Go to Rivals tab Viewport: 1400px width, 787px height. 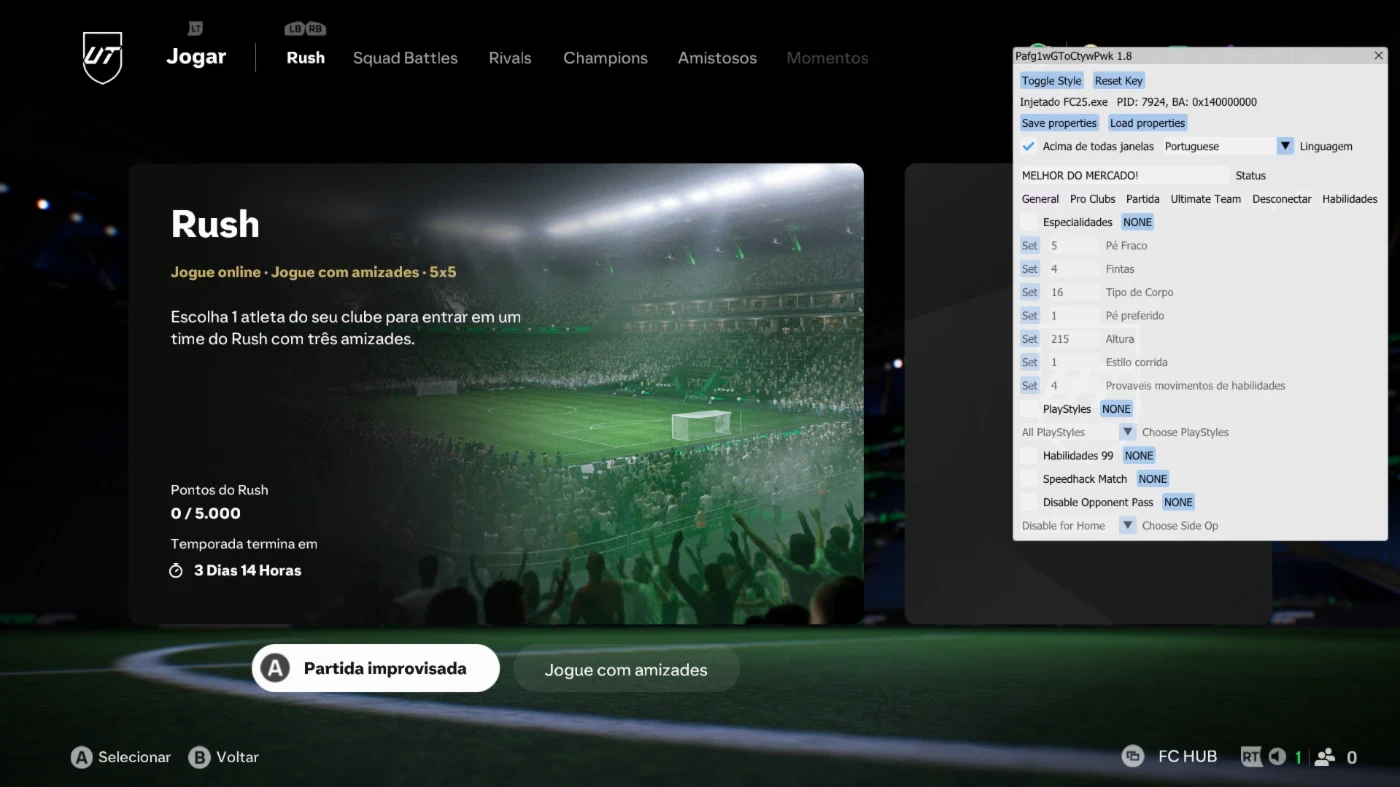[x=510, y=58]
